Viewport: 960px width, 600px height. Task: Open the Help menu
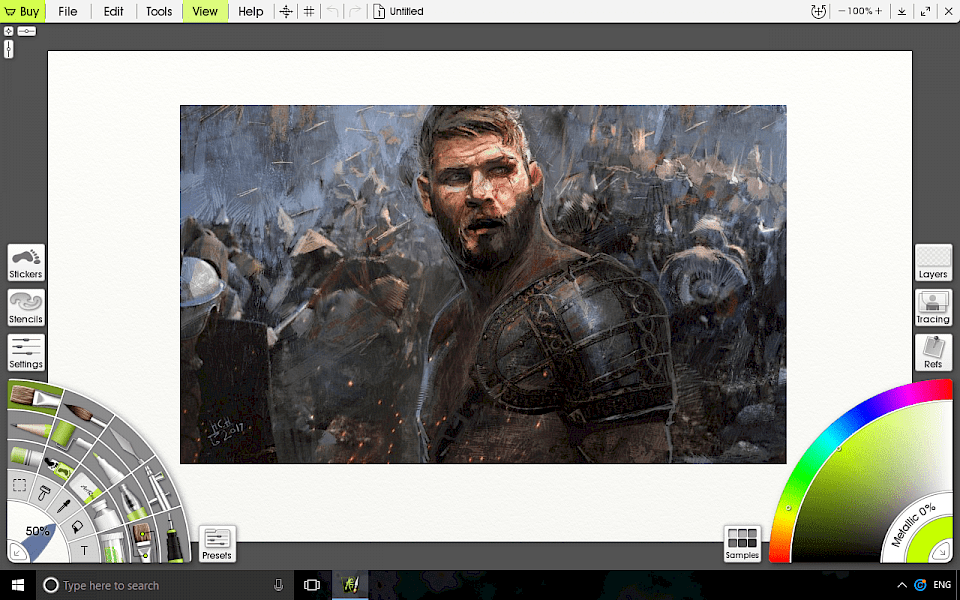coord(250,11)
